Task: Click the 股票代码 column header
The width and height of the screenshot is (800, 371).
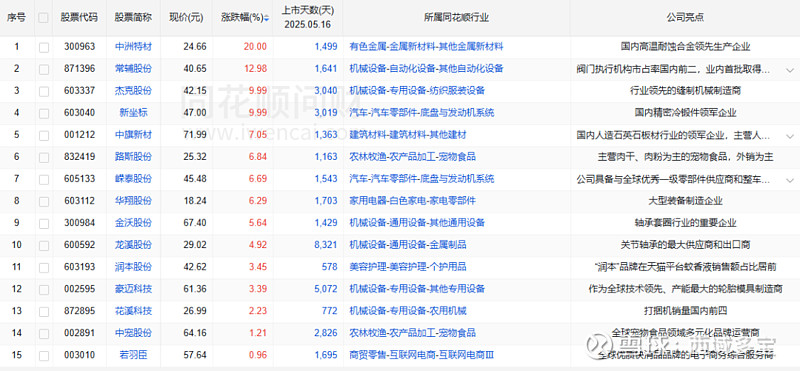Action: click(79, 17)
